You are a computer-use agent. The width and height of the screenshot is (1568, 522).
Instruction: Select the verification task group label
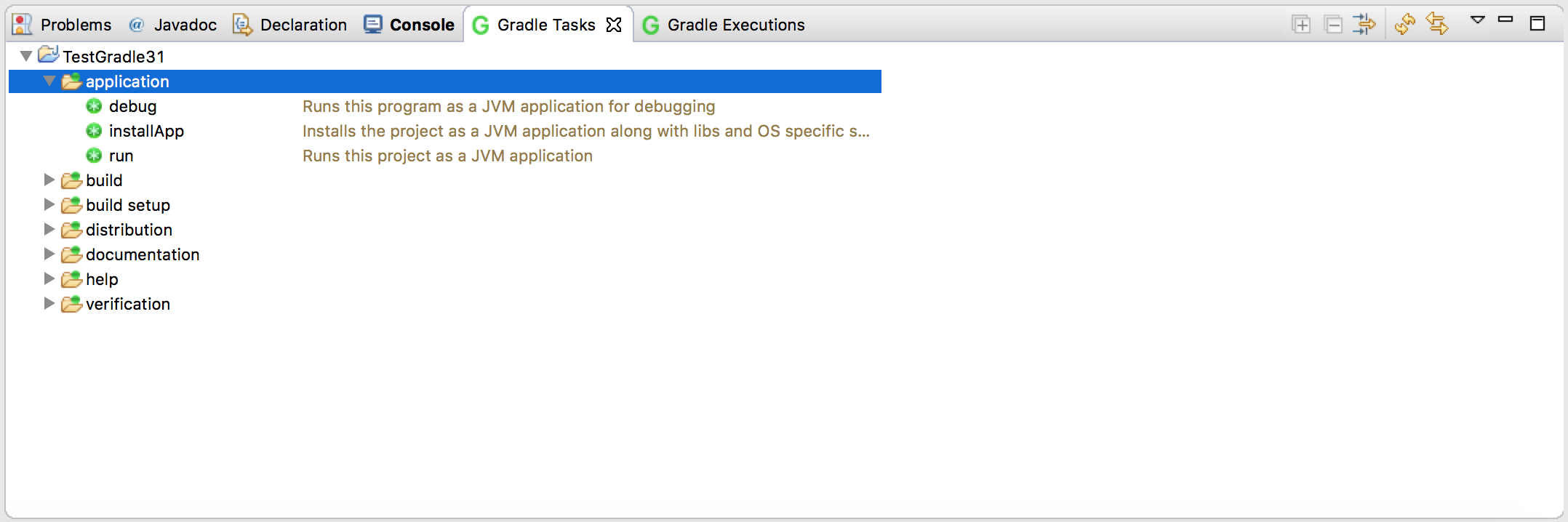click(128, 304)
